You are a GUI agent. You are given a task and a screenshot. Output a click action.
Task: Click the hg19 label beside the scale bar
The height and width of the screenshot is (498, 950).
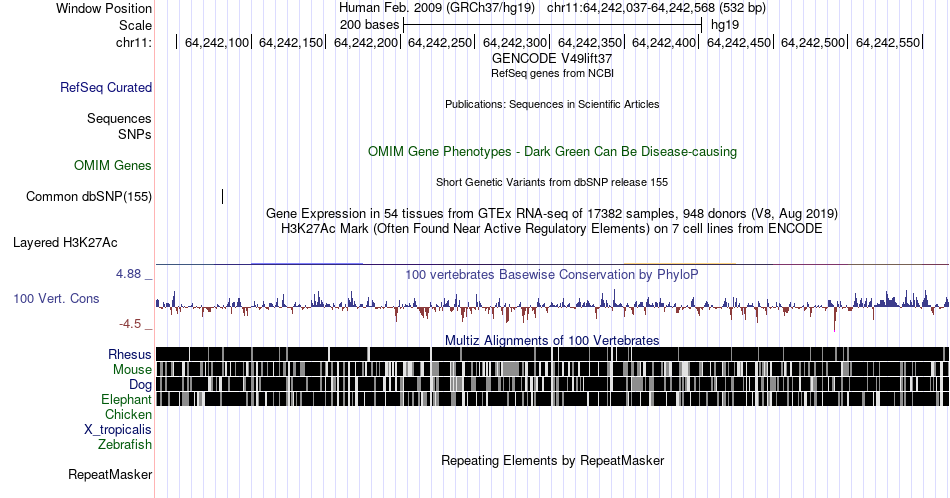click(725, 25)
